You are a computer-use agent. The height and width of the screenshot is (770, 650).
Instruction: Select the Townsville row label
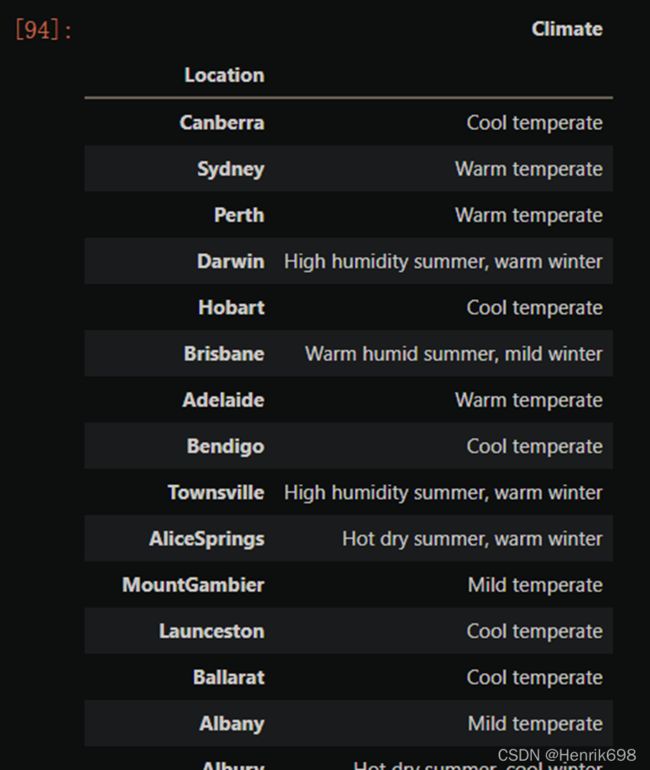pyautogui.click(x=216, y=493)
